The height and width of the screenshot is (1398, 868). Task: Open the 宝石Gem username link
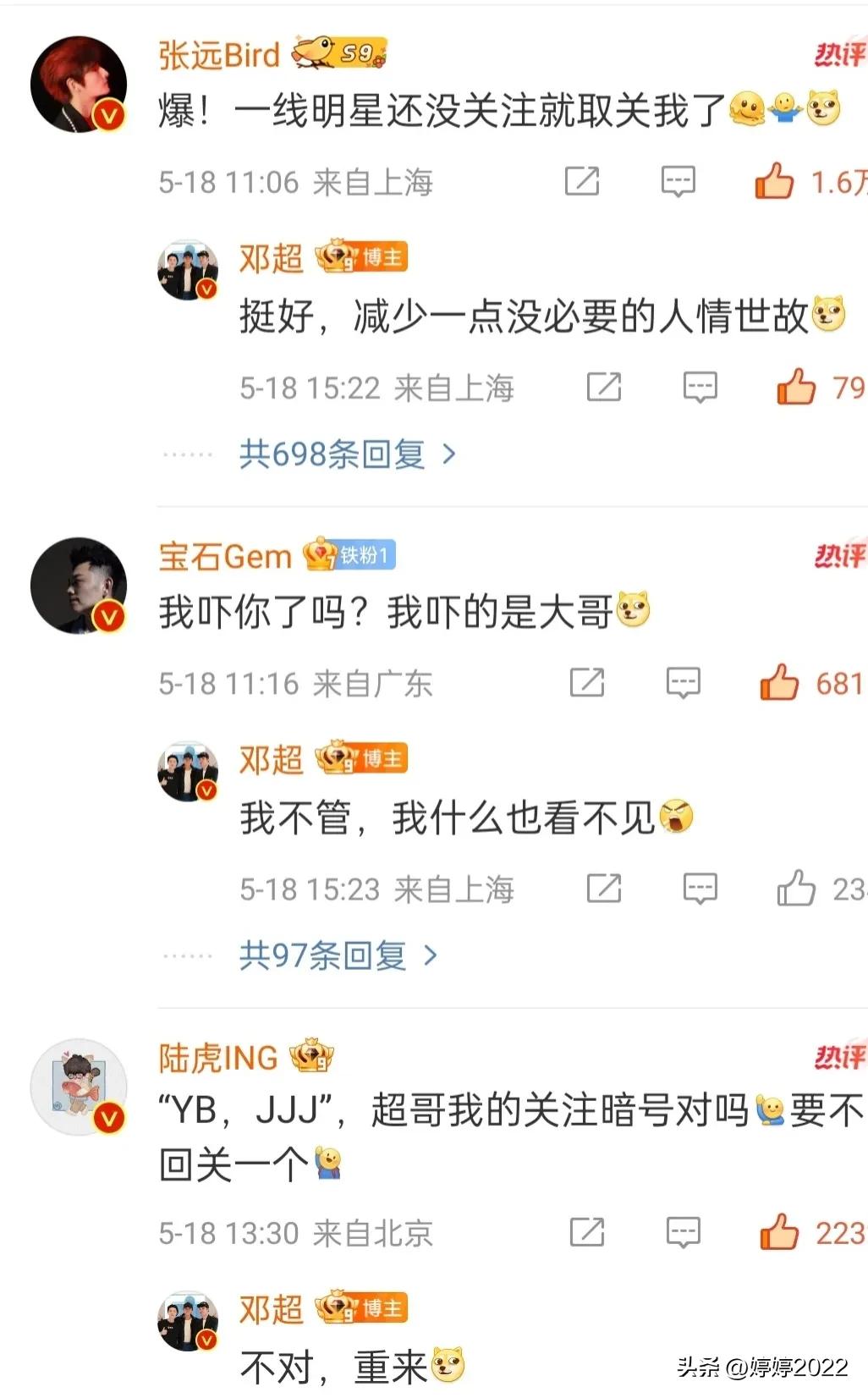pos(225,556)
